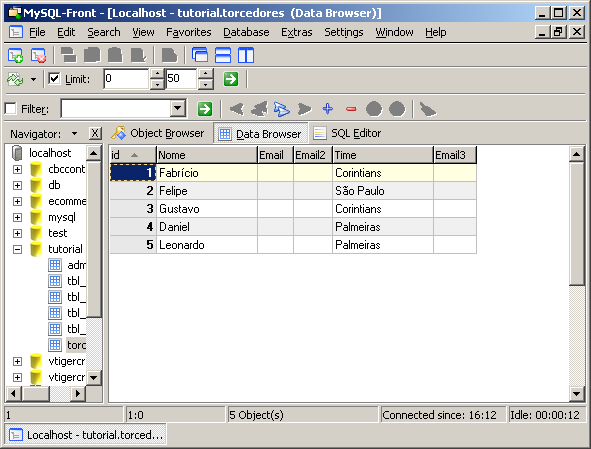Open the Database menu
Image resolution: width=591 pixels, height=449 pixels.
(x=246, y=32)
